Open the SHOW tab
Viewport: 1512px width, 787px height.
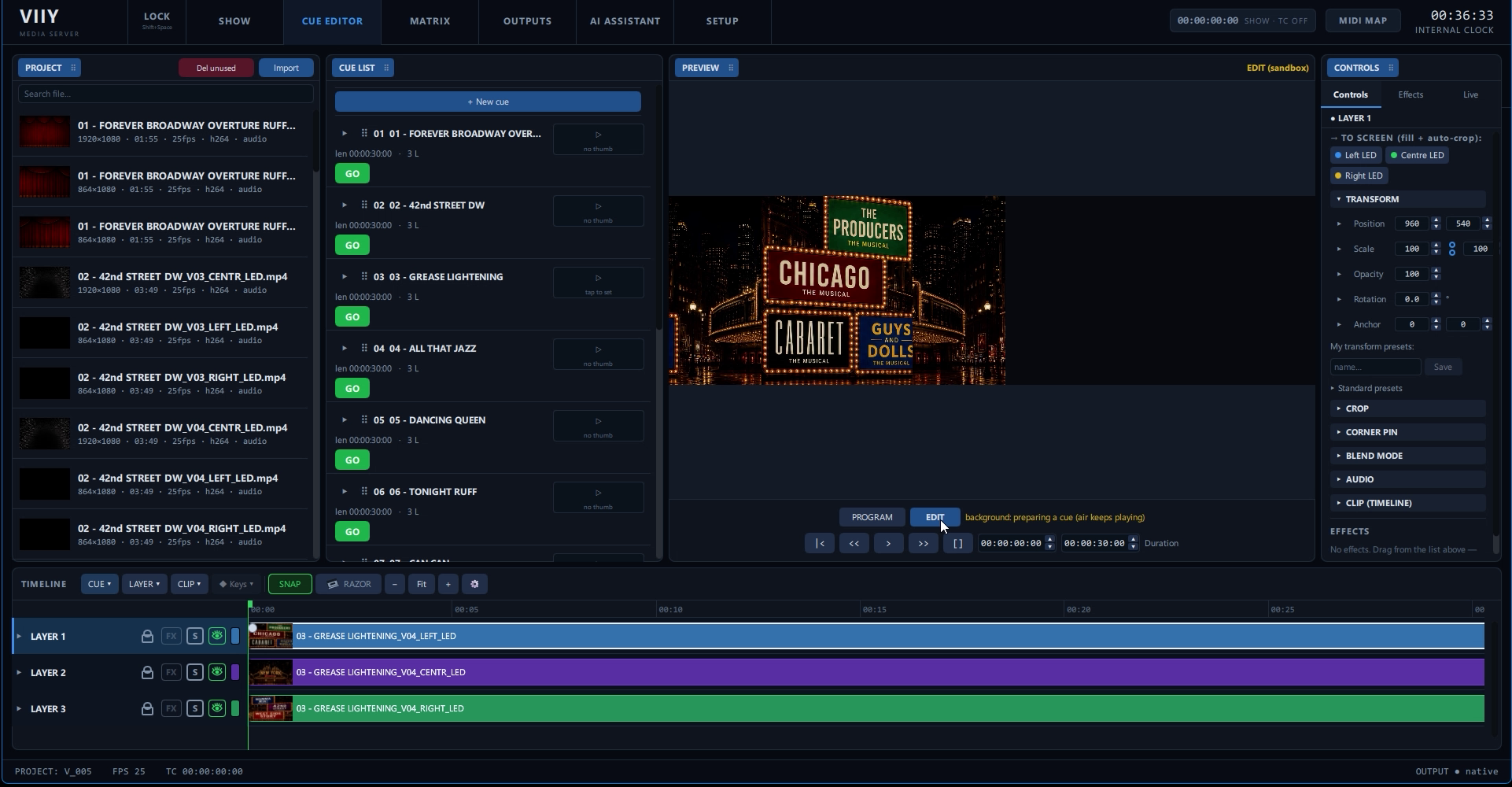(x=234, y=21)
